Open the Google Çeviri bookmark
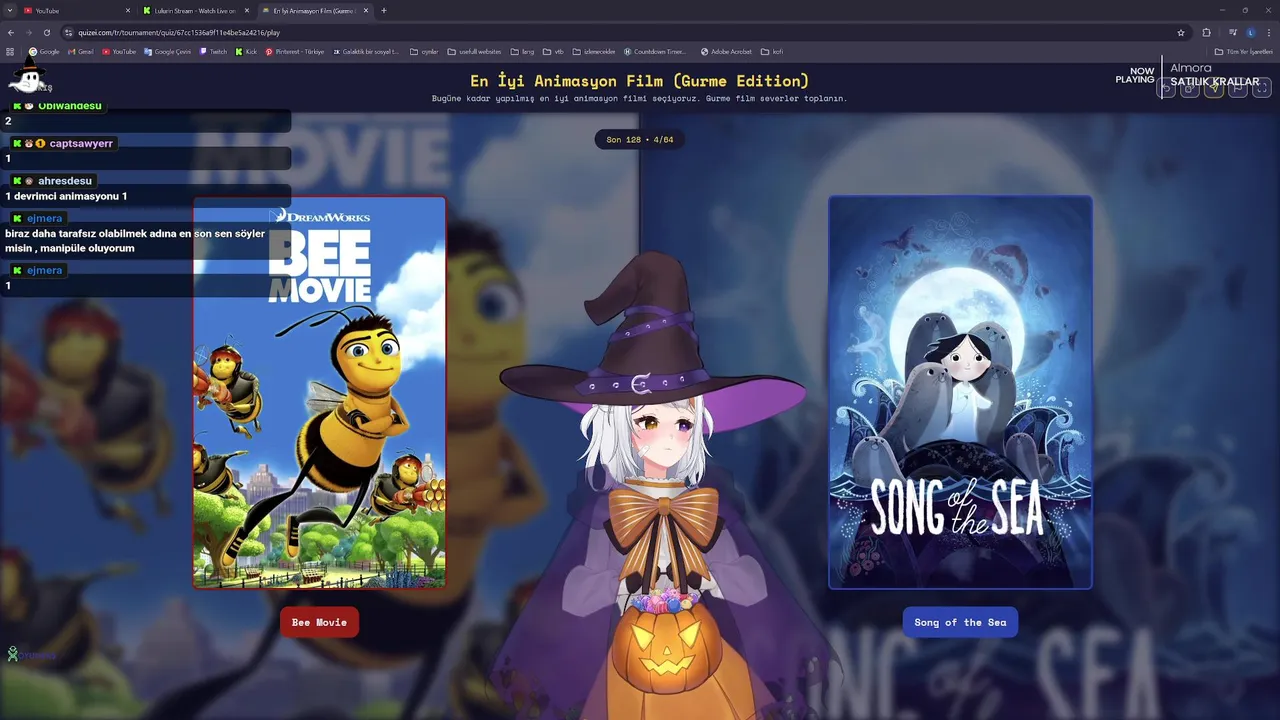The height and width of the screenshot is (720, 1280). click(168, 51)
